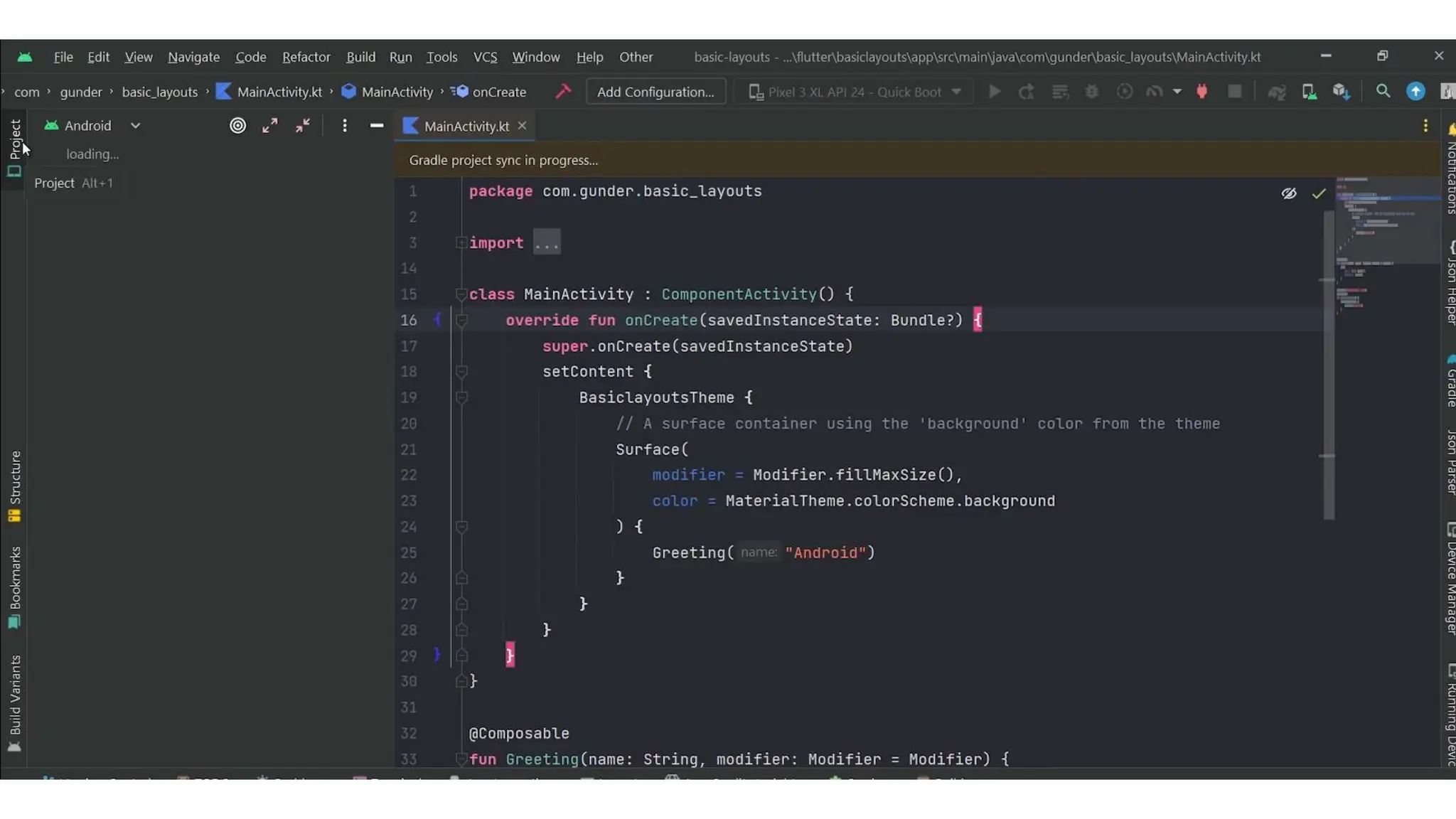Click the Add Configuration button

pyautogui.click(x=655, y=92)
